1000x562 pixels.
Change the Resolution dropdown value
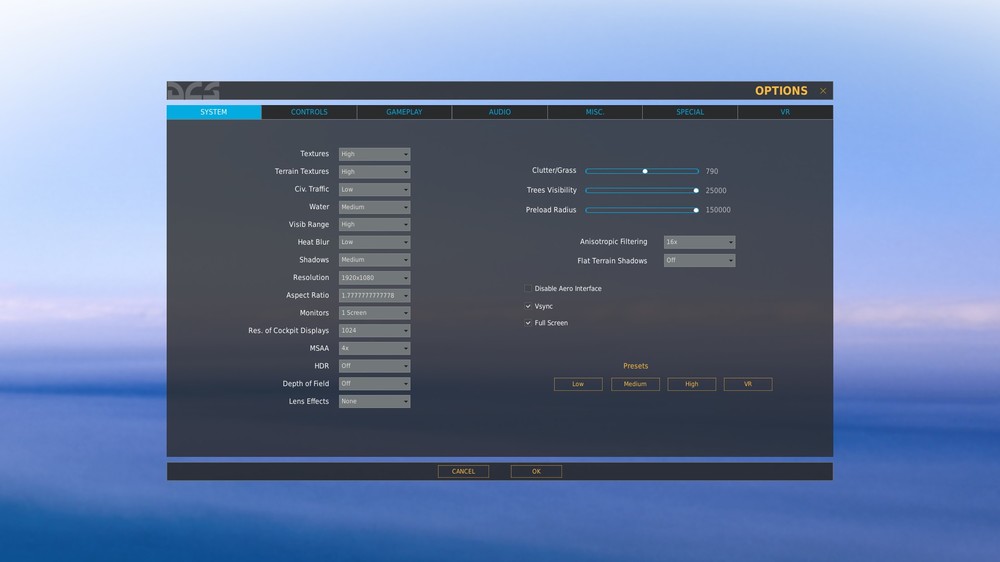[x=374, y=277]
